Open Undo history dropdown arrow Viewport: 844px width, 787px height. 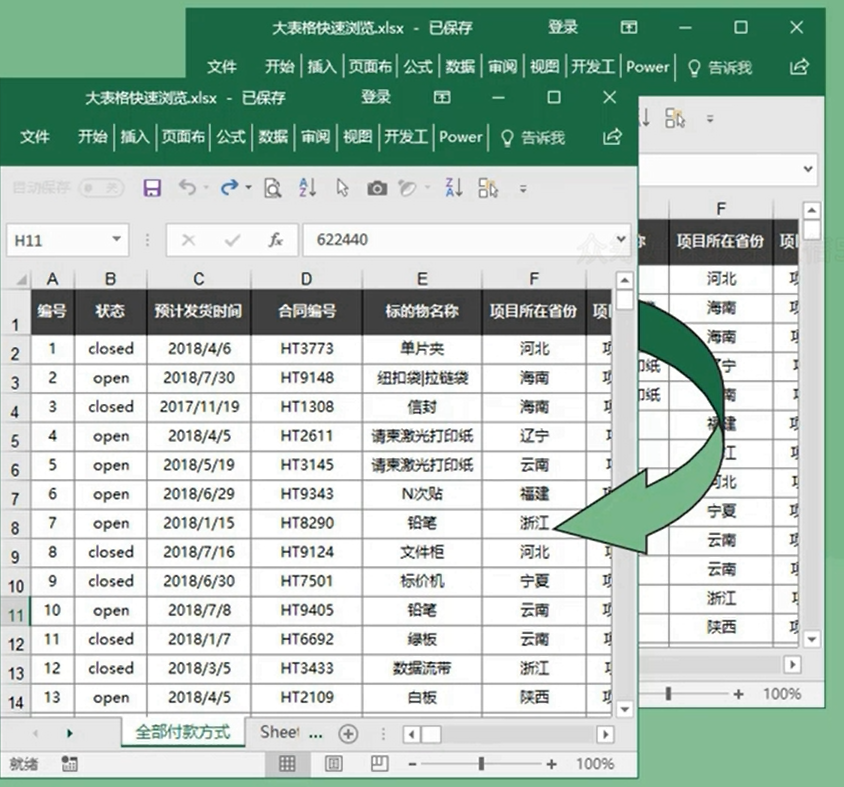coord(206,188)
